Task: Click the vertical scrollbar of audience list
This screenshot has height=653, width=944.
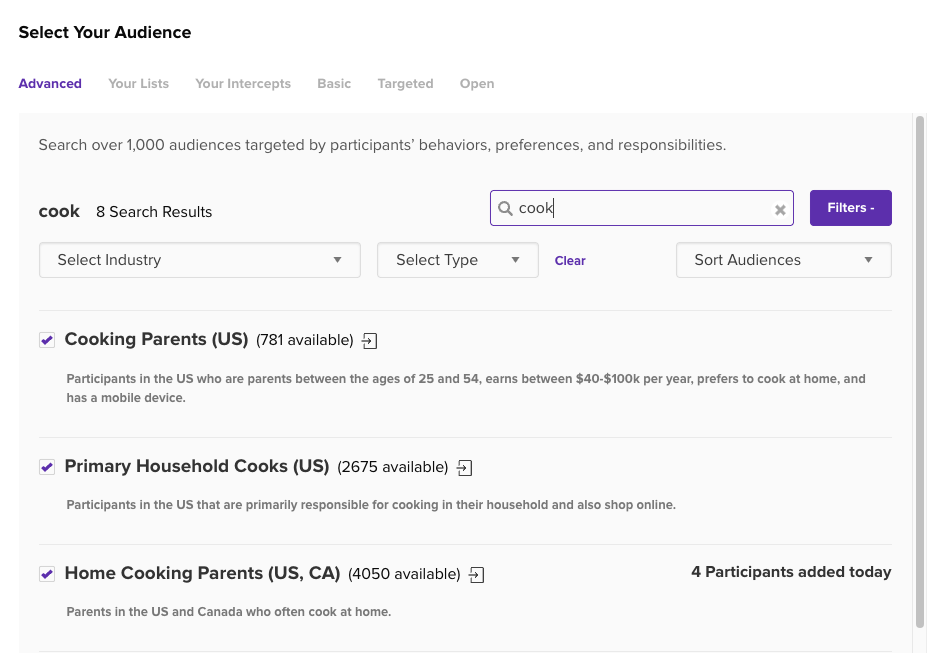Action: 920,370
